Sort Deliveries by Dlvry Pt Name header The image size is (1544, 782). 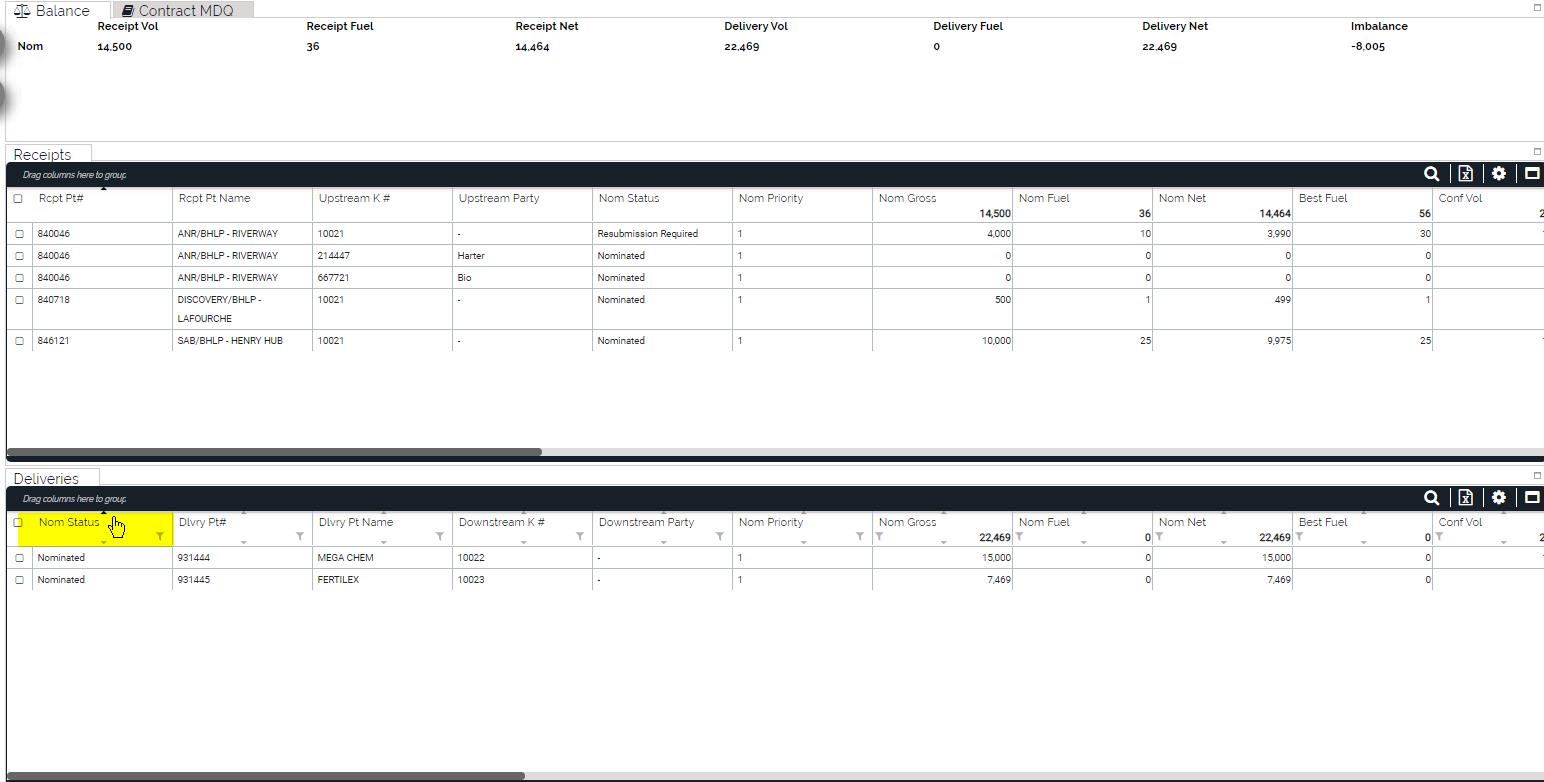[355, 522]
